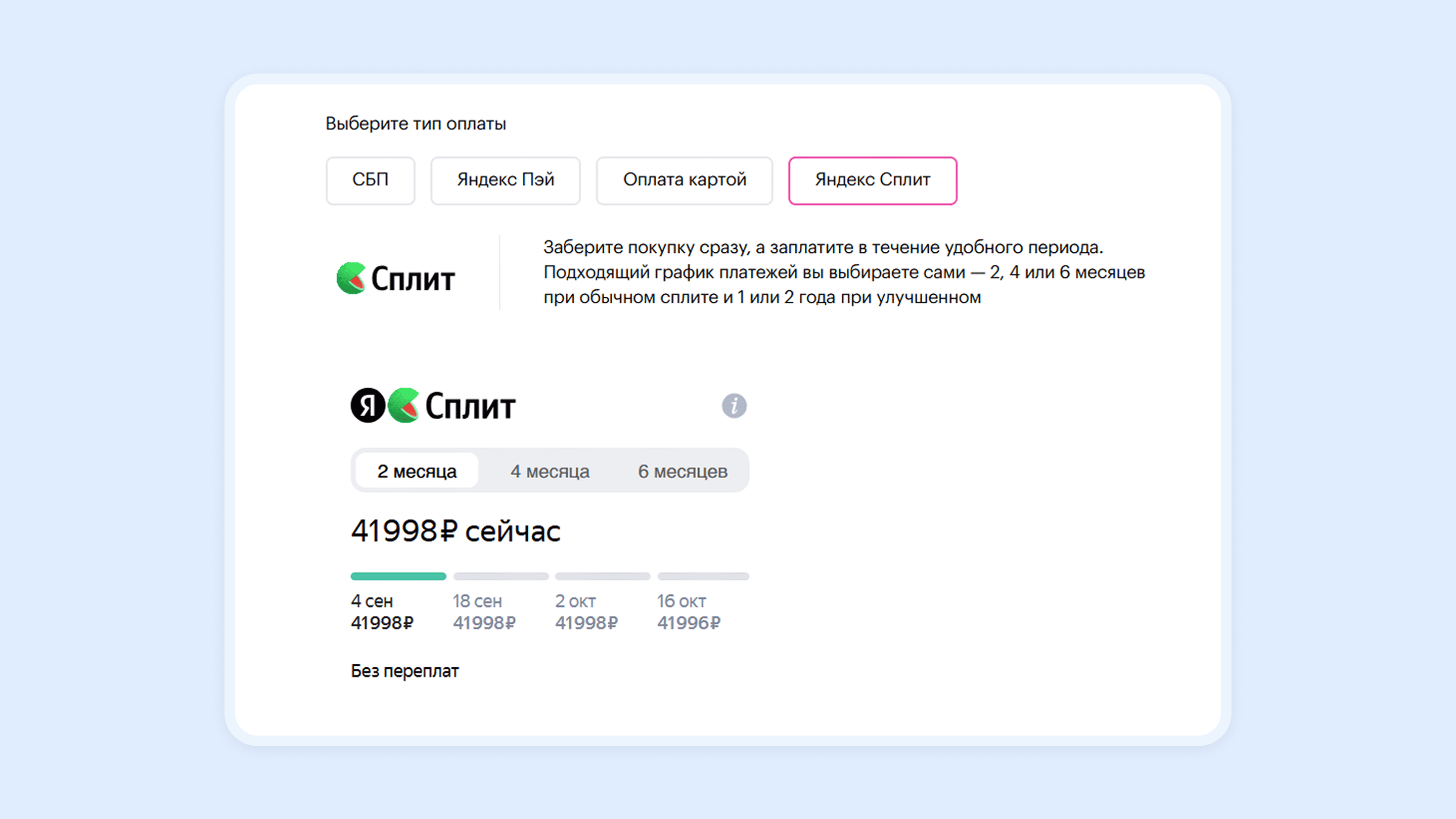The height and width of the screenshot is (819, 1456).
Task: Click the Выберите тип оплаты heading
Action: pyautogui.click(x=416, y=123)
